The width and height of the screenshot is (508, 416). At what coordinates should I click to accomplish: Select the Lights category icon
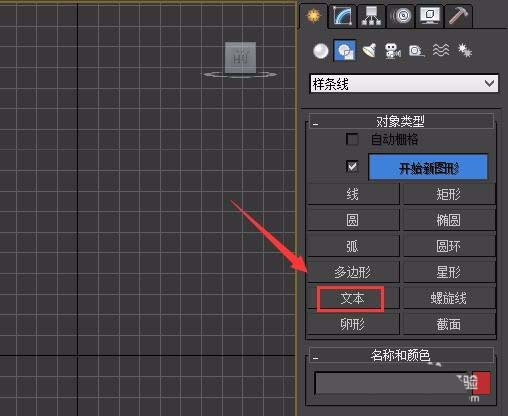369,51
